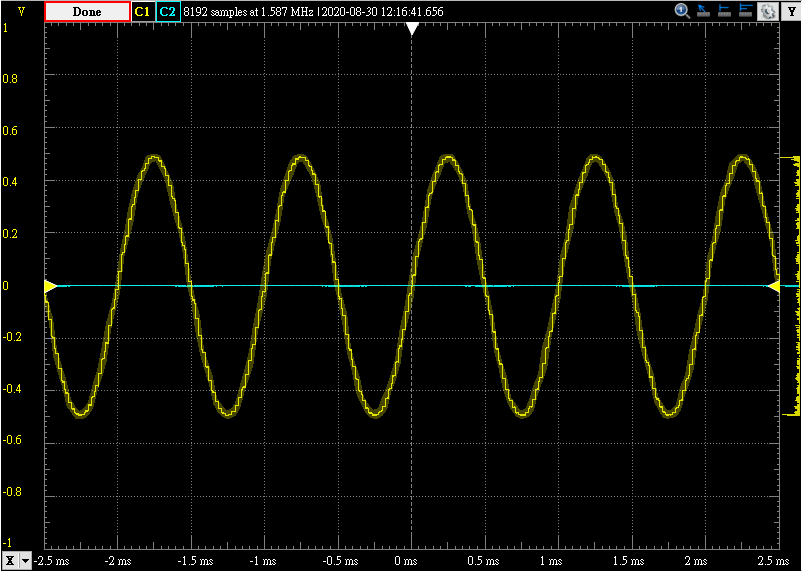Select the pointer cursor measurement tool
Viewport: 802px width, 573px height.
click(703, 11)
